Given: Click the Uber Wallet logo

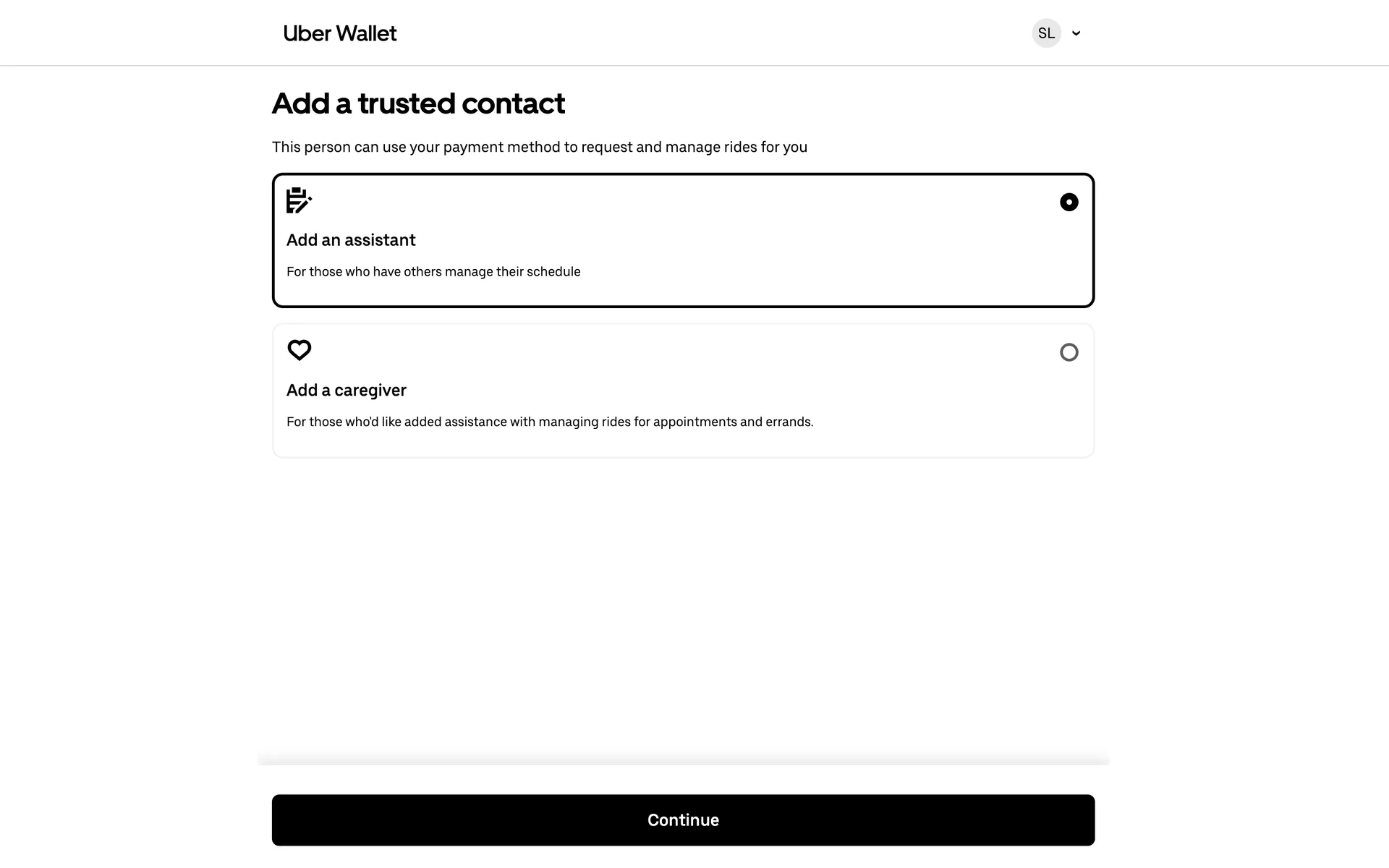Looking at the screenshot, I should [339, 33].
